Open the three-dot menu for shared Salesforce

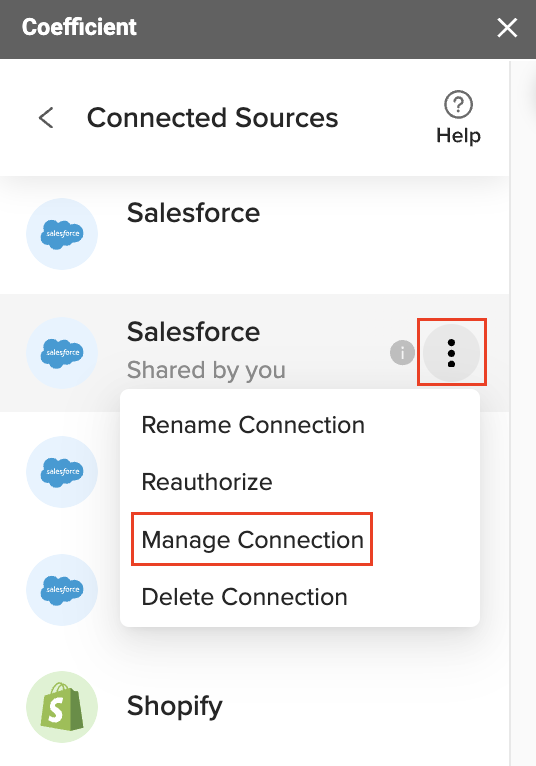tap(451, 353)
